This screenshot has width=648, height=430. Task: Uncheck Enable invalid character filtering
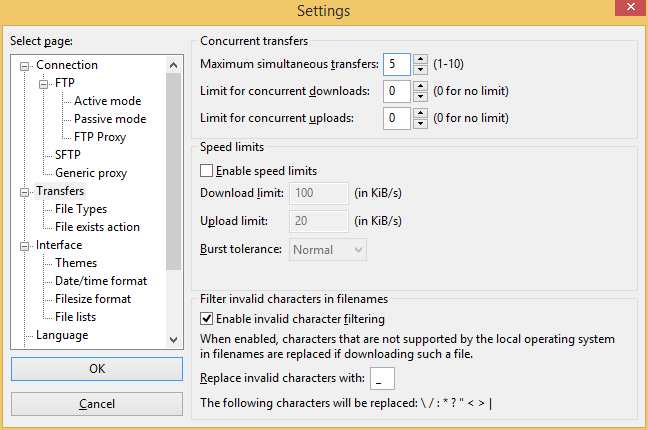(206, 319)
